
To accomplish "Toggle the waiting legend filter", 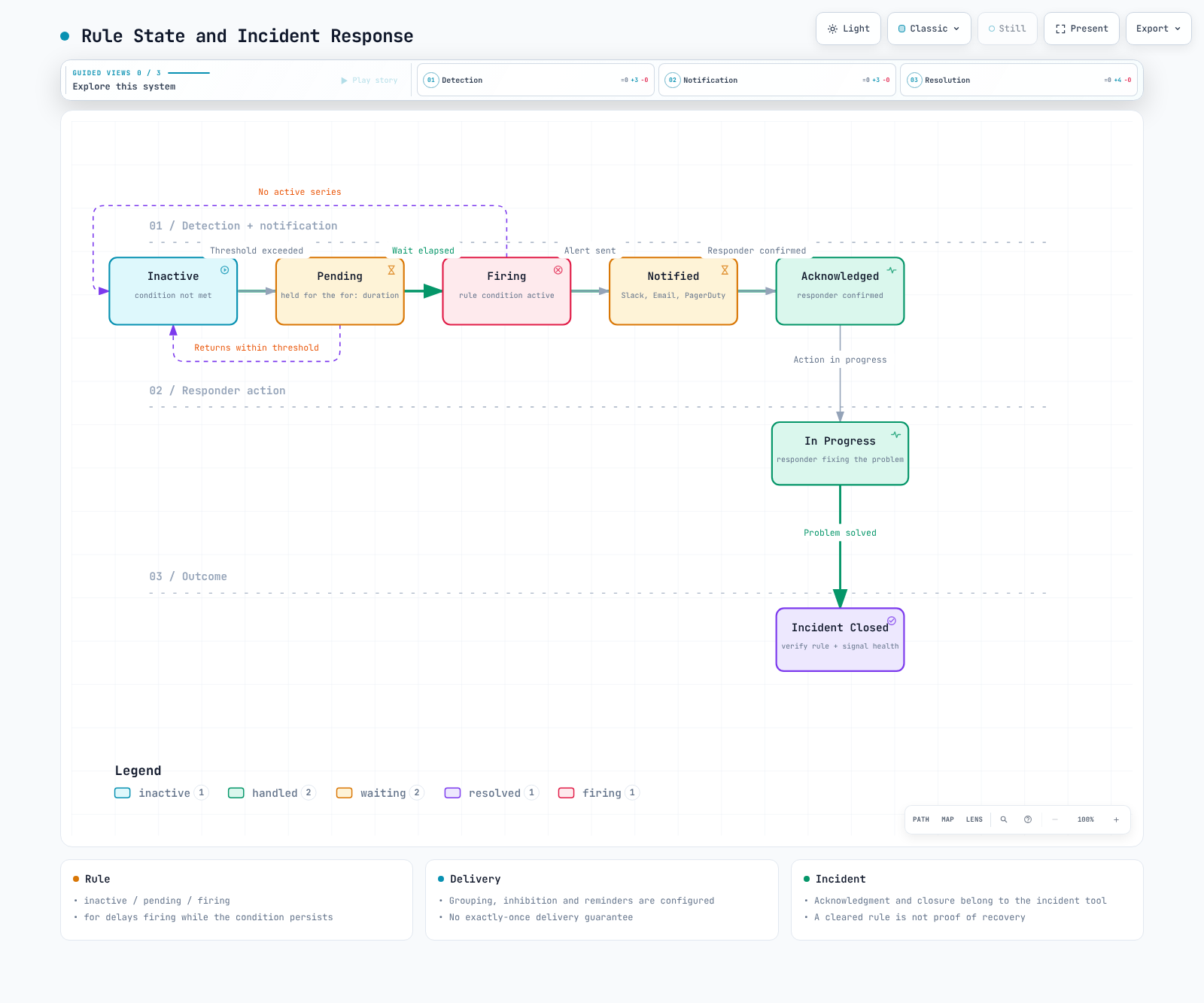I will [x=380, y=793].
